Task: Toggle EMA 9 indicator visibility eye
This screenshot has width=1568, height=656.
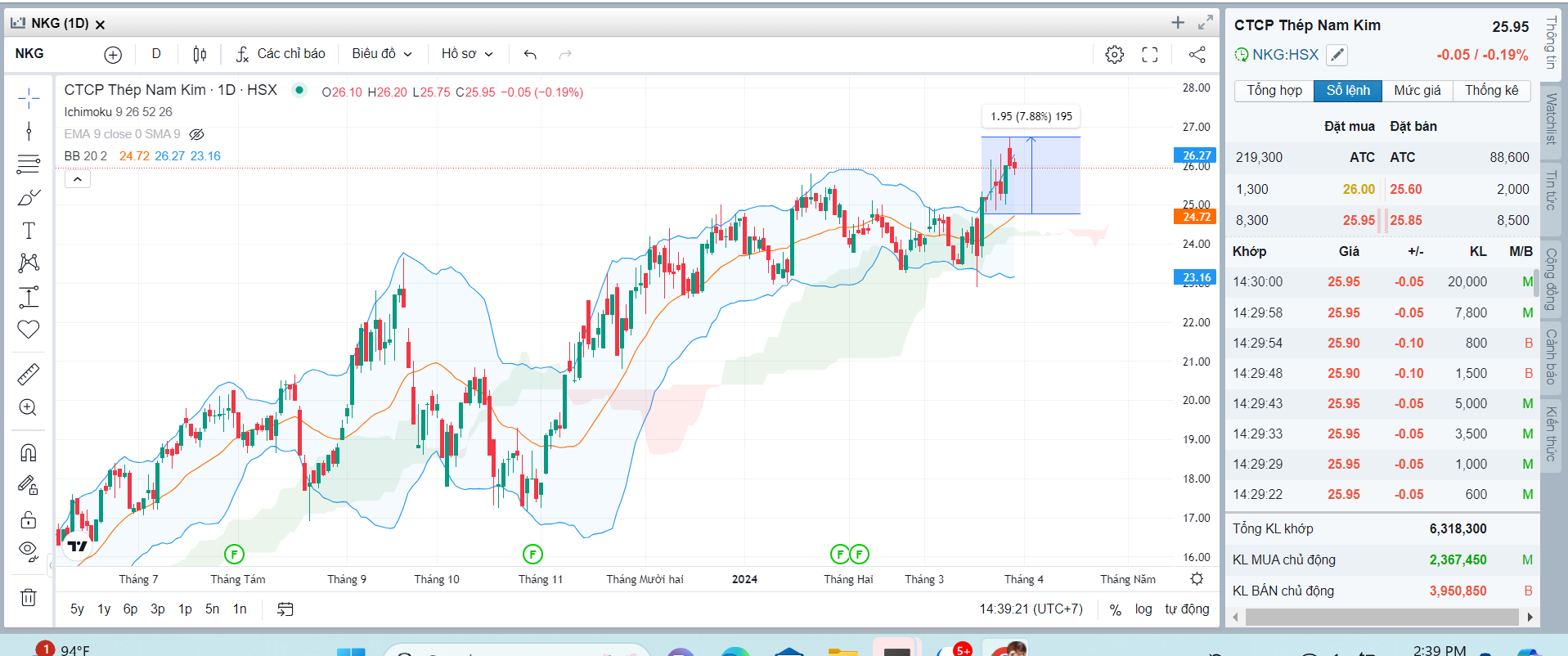Action: coord(196,134)
